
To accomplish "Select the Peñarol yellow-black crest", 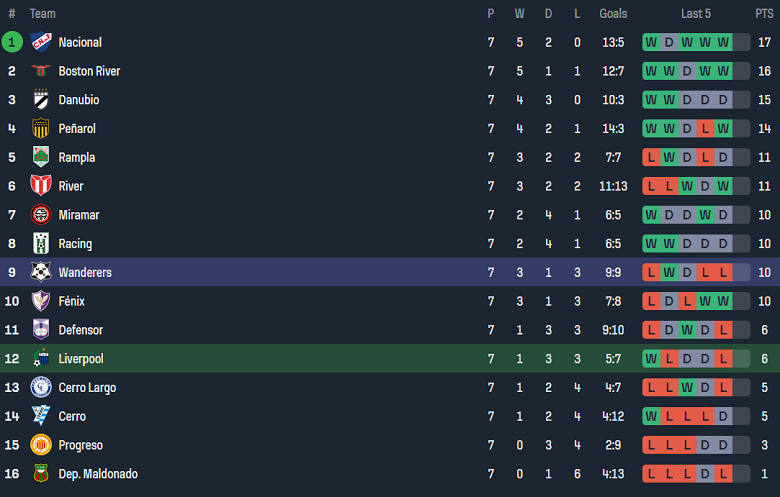I will click(41, 128).
